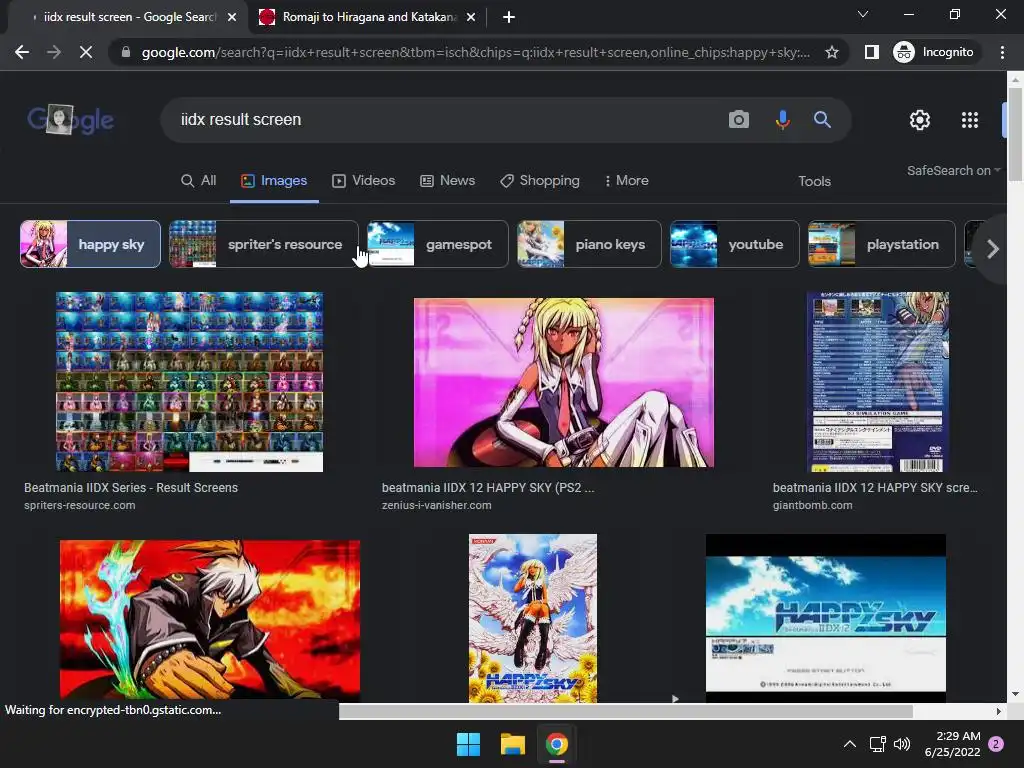Select the spriter's resource chip
Viewport: 1024px width, 768px height.
[263, 244]
